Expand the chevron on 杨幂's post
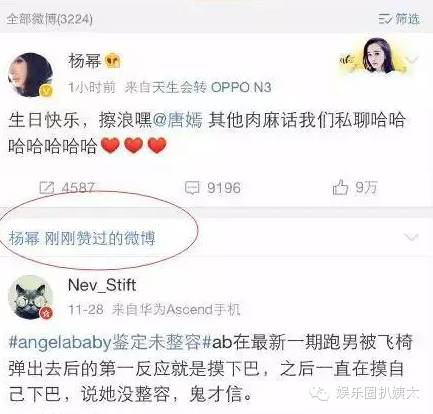This screenshot has width=433, height=414. pyautogui.click(x=412, y=60)
